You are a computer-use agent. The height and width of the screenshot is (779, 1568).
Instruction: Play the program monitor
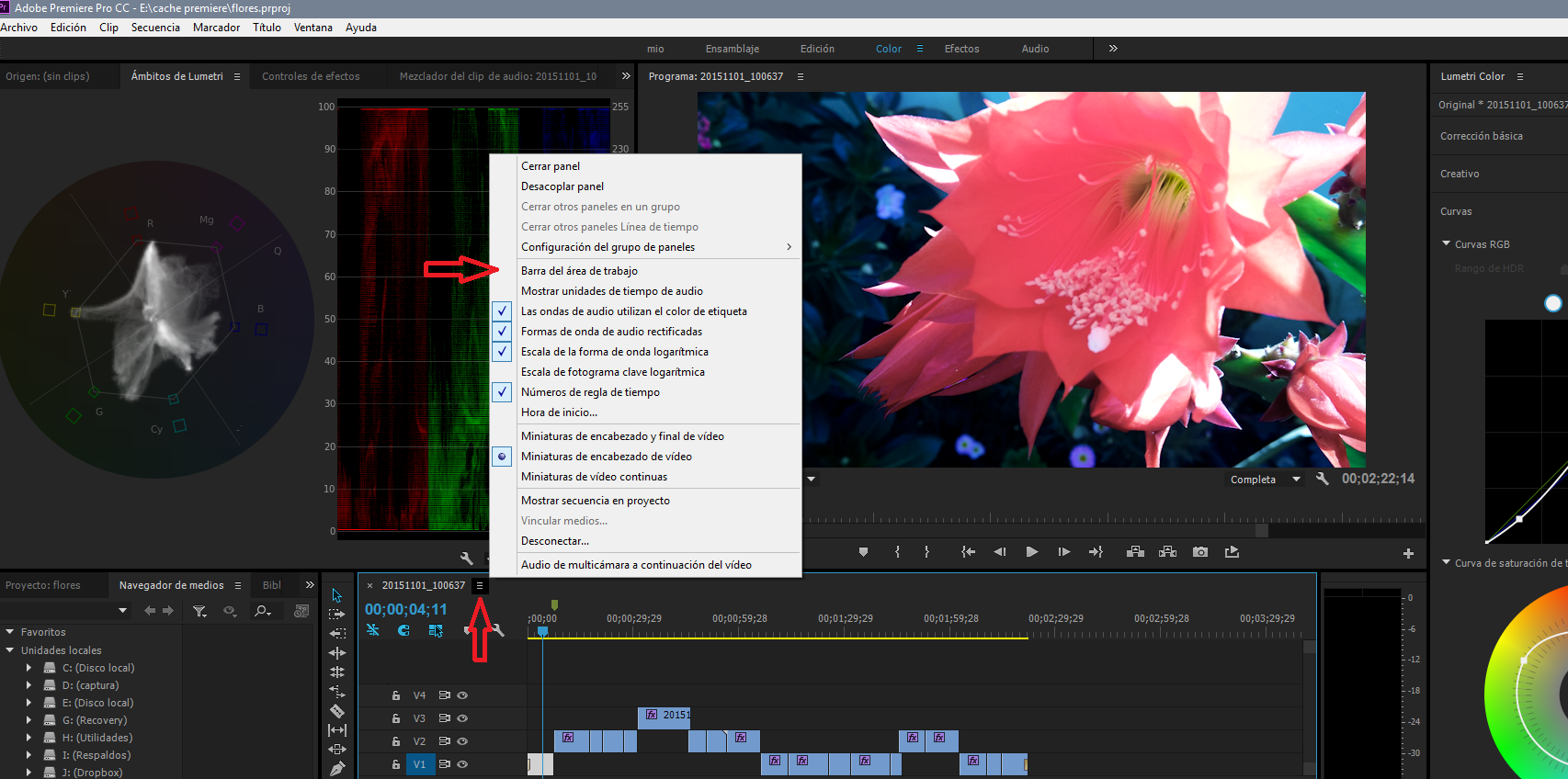[1032, 552]
